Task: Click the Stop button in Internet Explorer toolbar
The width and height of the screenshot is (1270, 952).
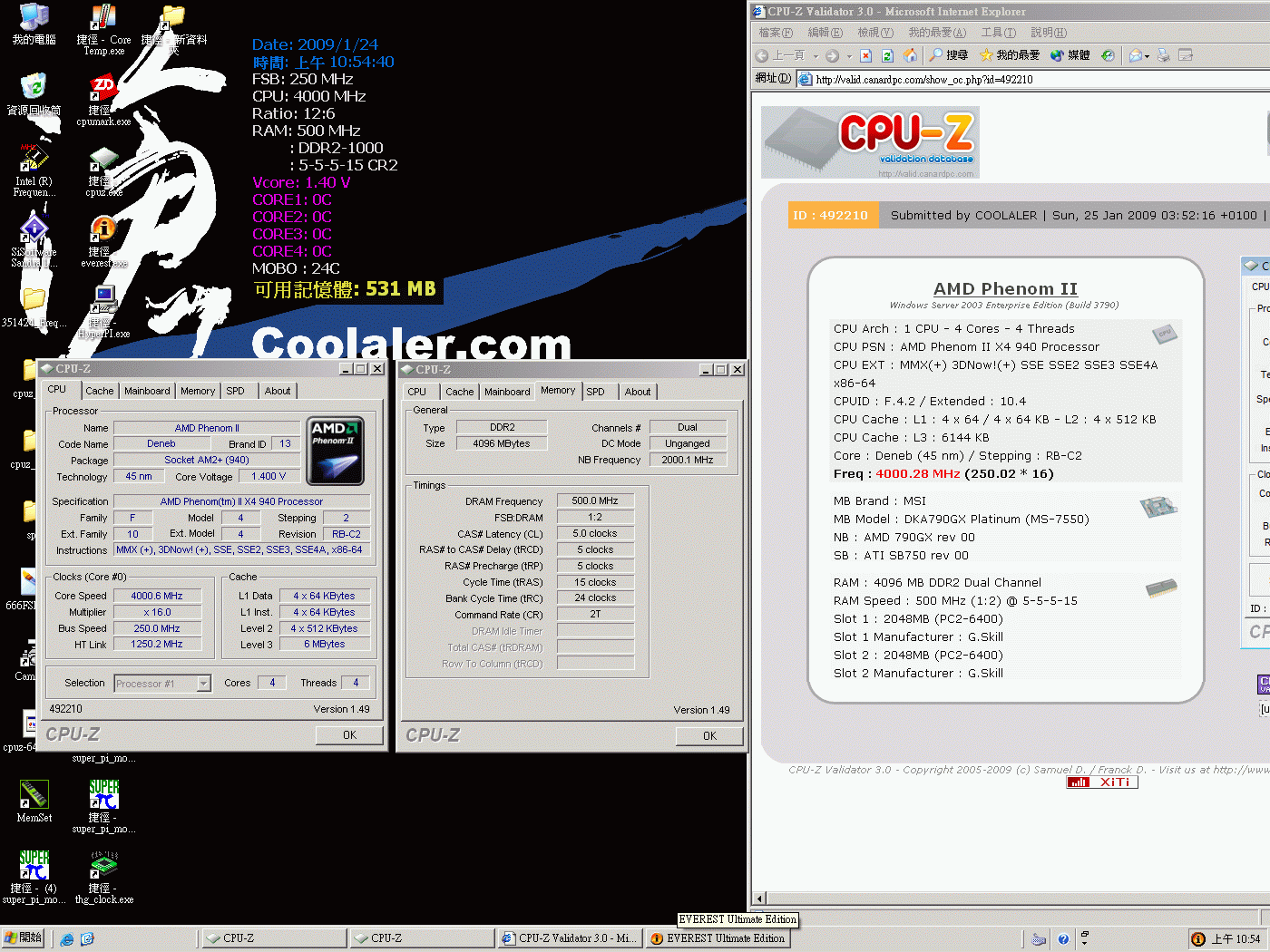Action: click(x=865, y=55)
